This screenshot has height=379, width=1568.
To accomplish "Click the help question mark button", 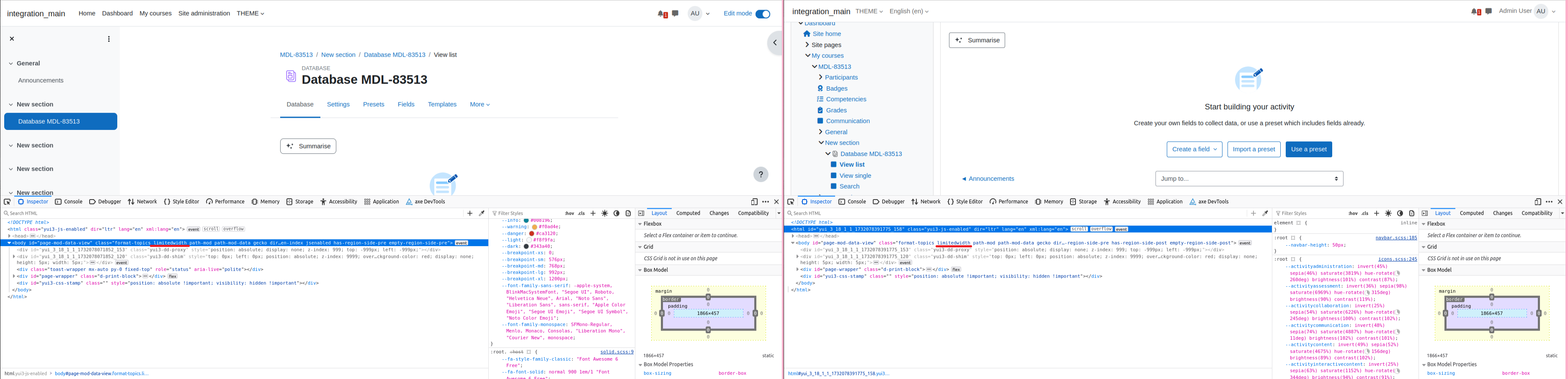I will 761,174.
